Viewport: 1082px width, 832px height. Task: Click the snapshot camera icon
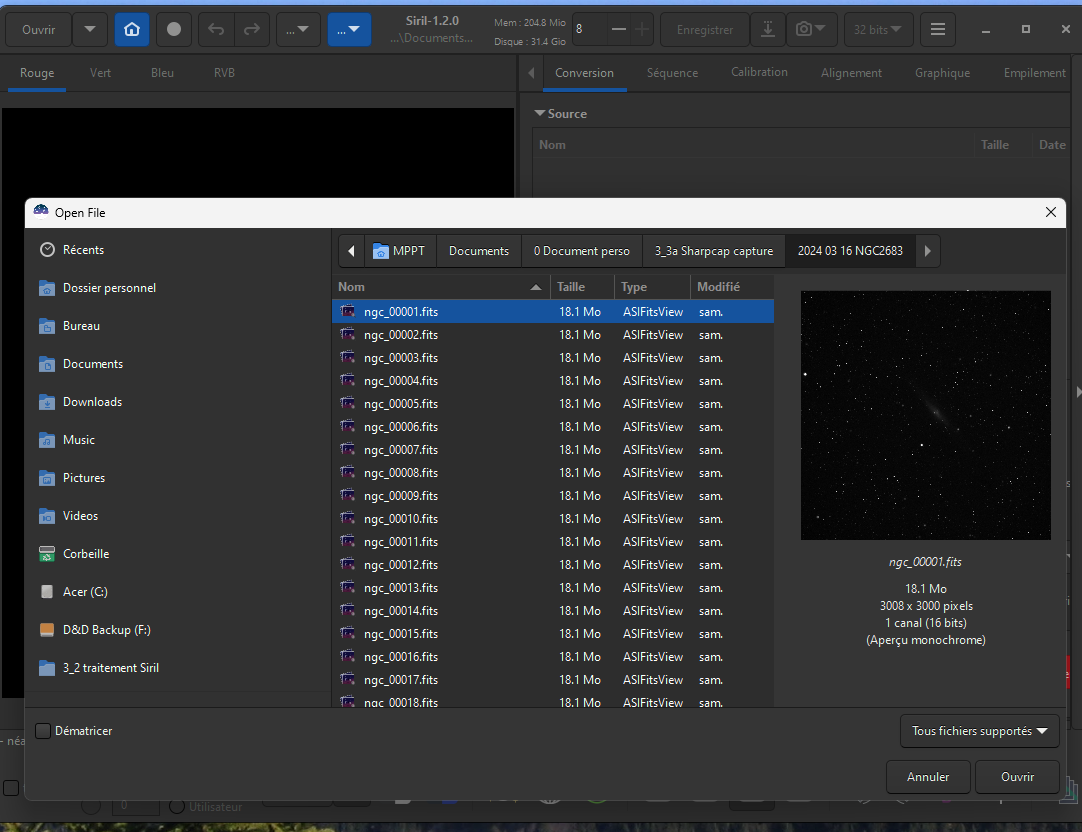pyautogui.click(x=811, y=30)
